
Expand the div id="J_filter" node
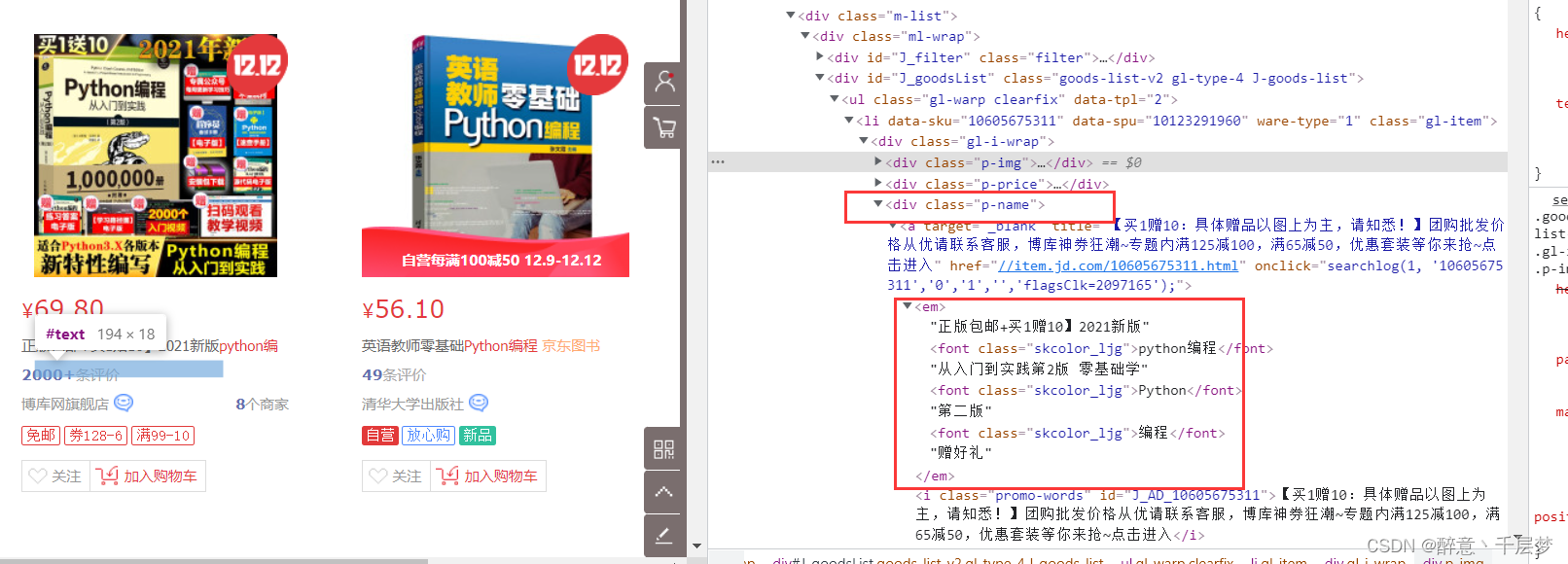tap(820, 57)
